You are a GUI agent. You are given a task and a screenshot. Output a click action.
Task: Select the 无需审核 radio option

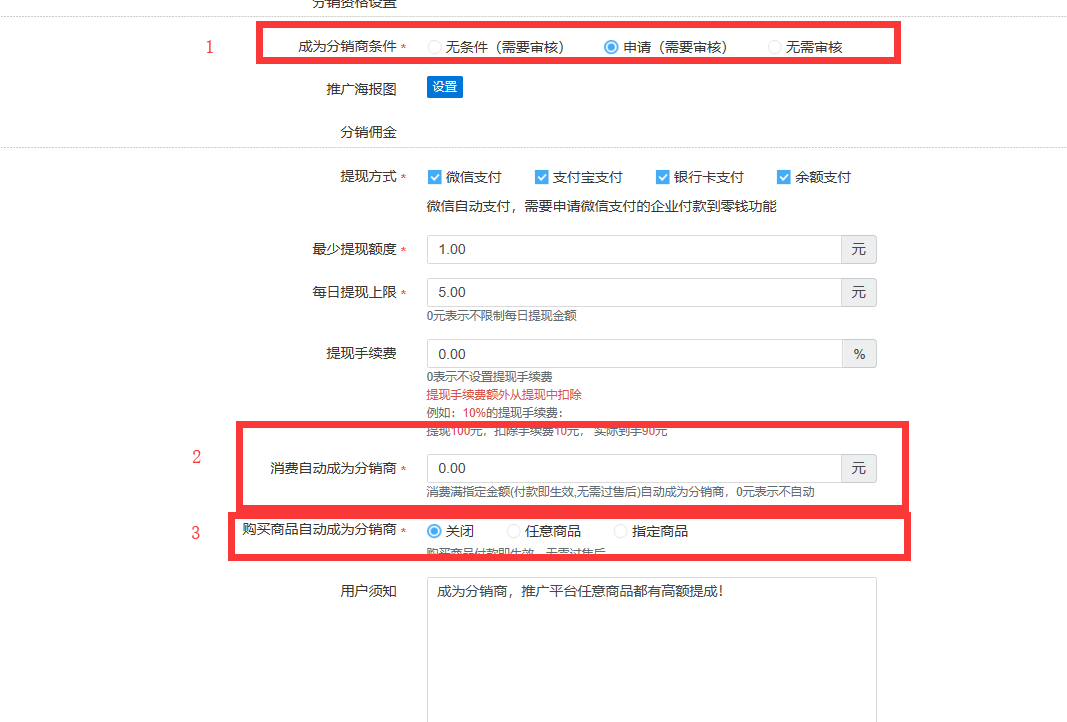pos(775,47)
